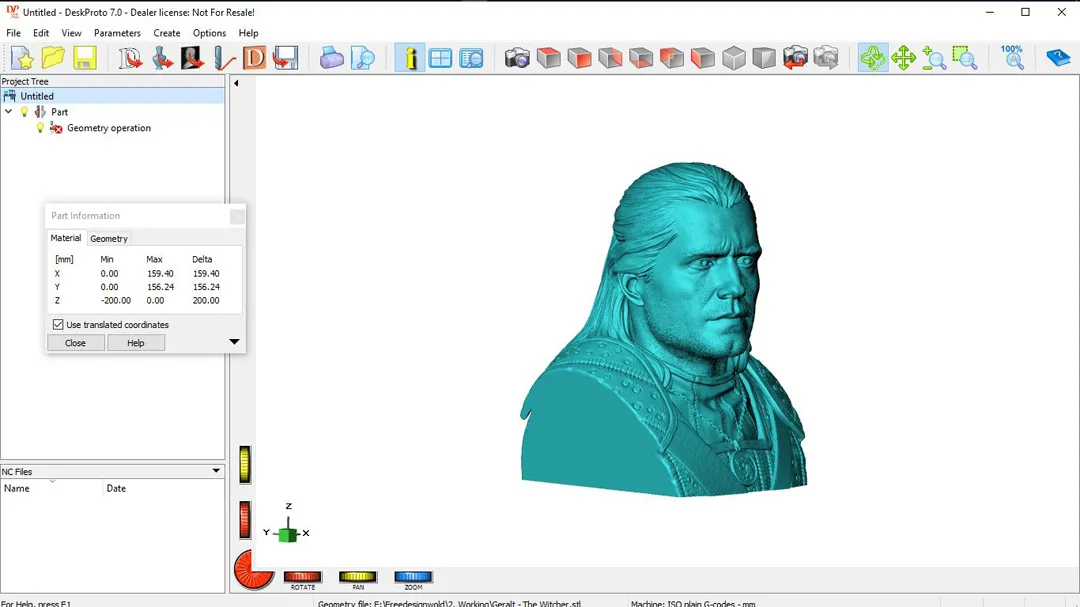
Task: Dismiss Part Information with its title-bar X
Action: click(x=237, y=216)
